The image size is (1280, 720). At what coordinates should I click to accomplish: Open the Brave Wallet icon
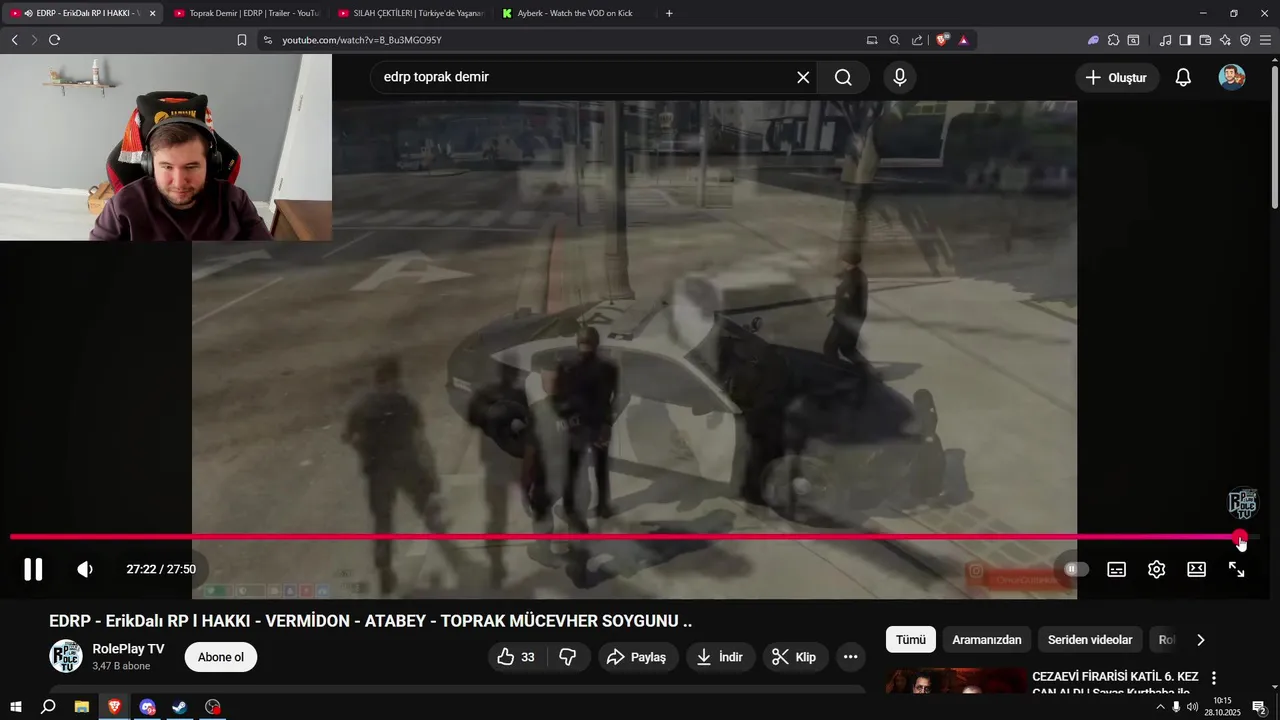[1205, 40]
